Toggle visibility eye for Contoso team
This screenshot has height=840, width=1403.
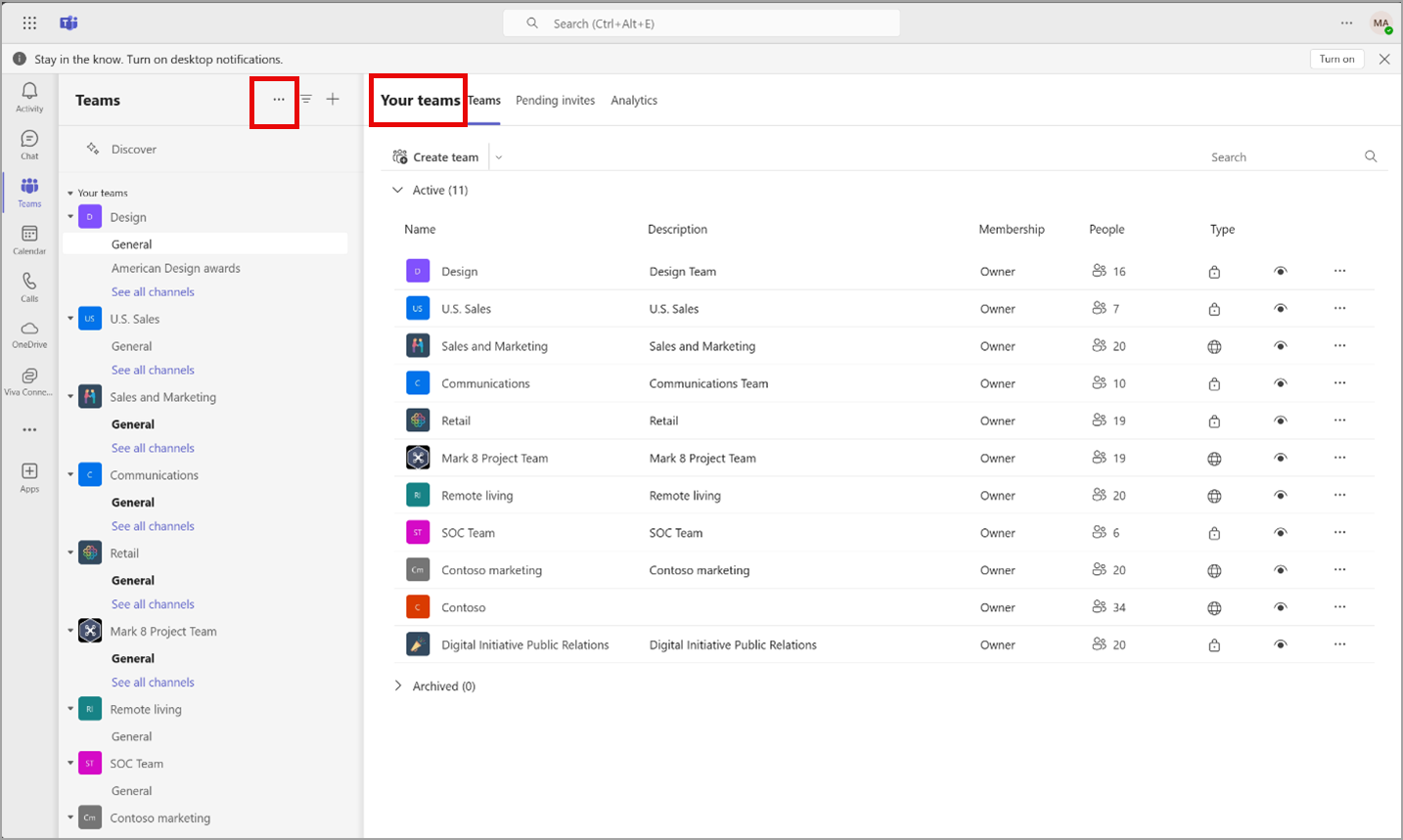pos(1280,607)
